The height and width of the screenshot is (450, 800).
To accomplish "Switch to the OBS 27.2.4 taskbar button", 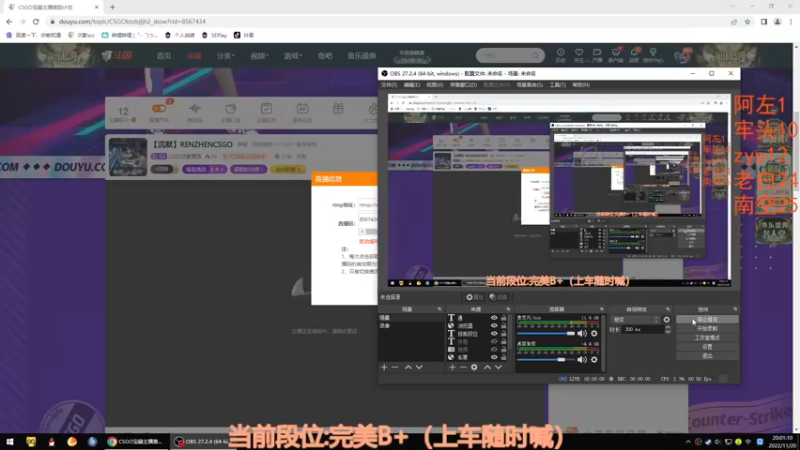I will [201, 441].
